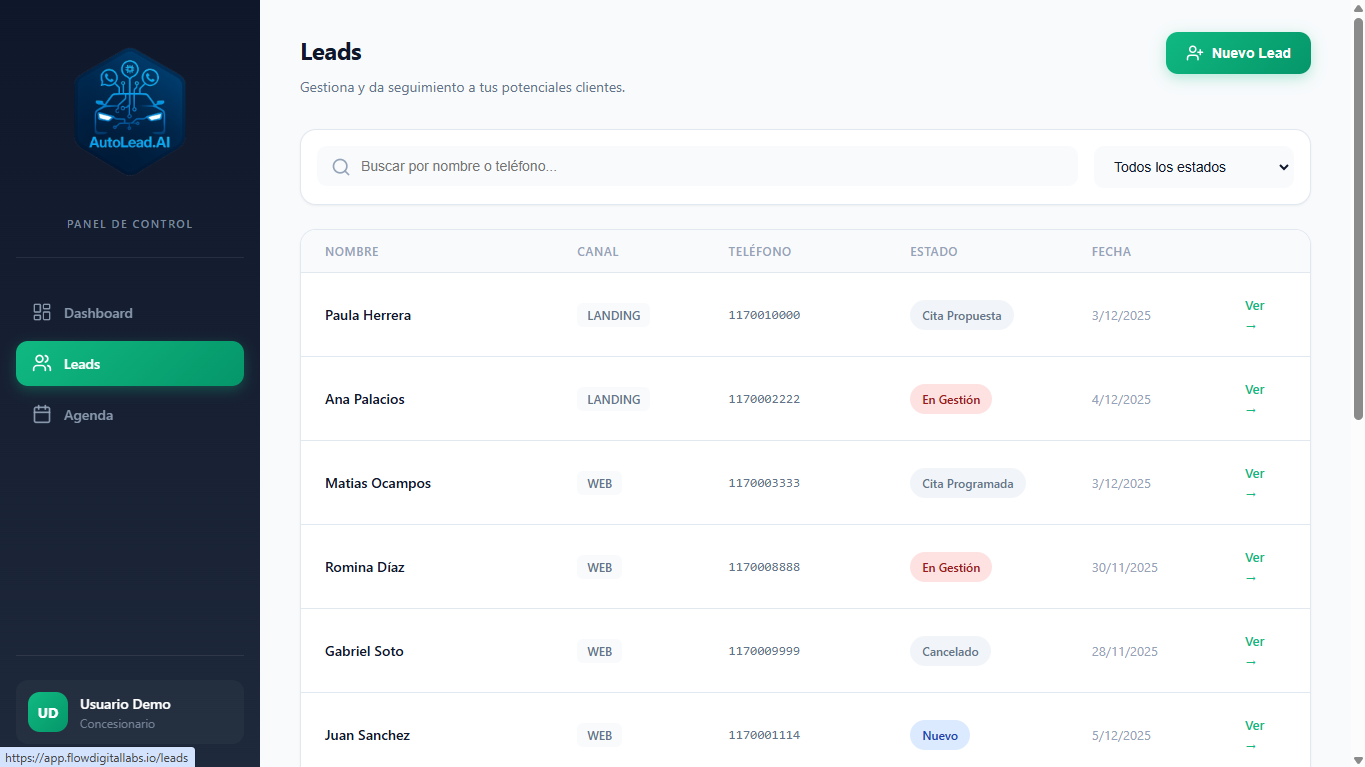Click Paula Herrera's LANDING channel tag
This screenshot has height=767, width=1365.
(x=614, y=315)
